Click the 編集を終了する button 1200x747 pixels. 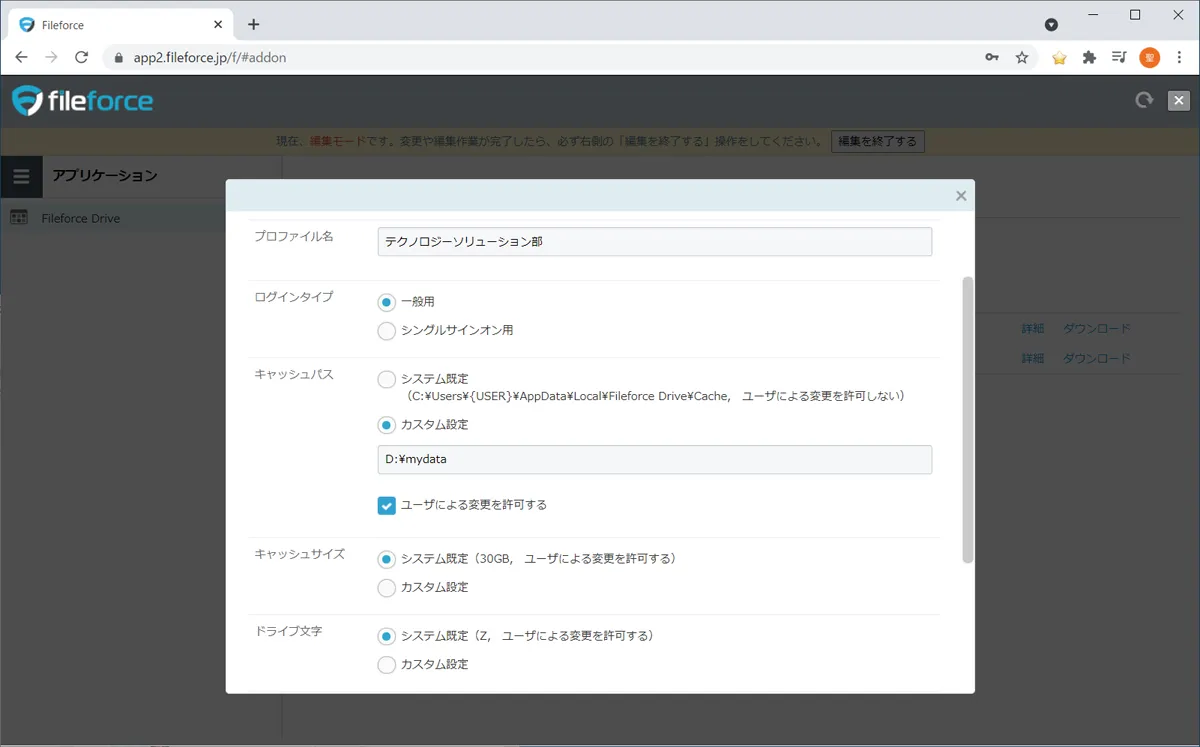pyautogui.click(x=877, y=142)
